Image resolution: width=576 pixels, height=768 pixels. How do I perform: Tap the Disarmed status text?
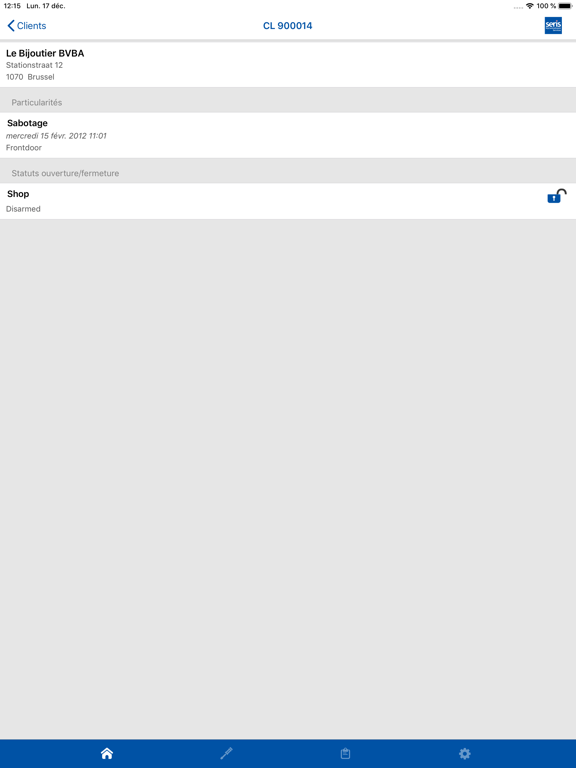23,209
